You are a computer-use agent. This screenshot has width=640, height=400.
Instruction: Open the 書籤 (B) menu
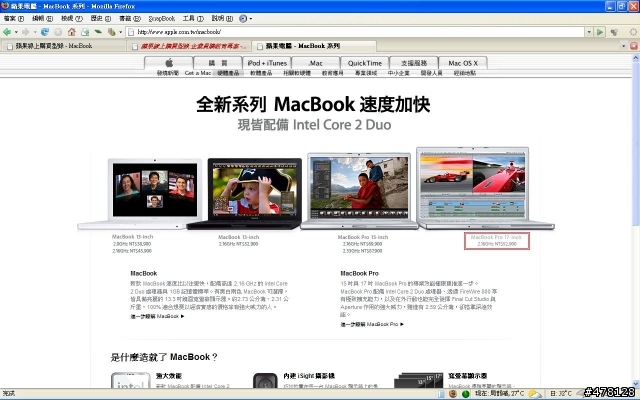[x=129, y=18]
